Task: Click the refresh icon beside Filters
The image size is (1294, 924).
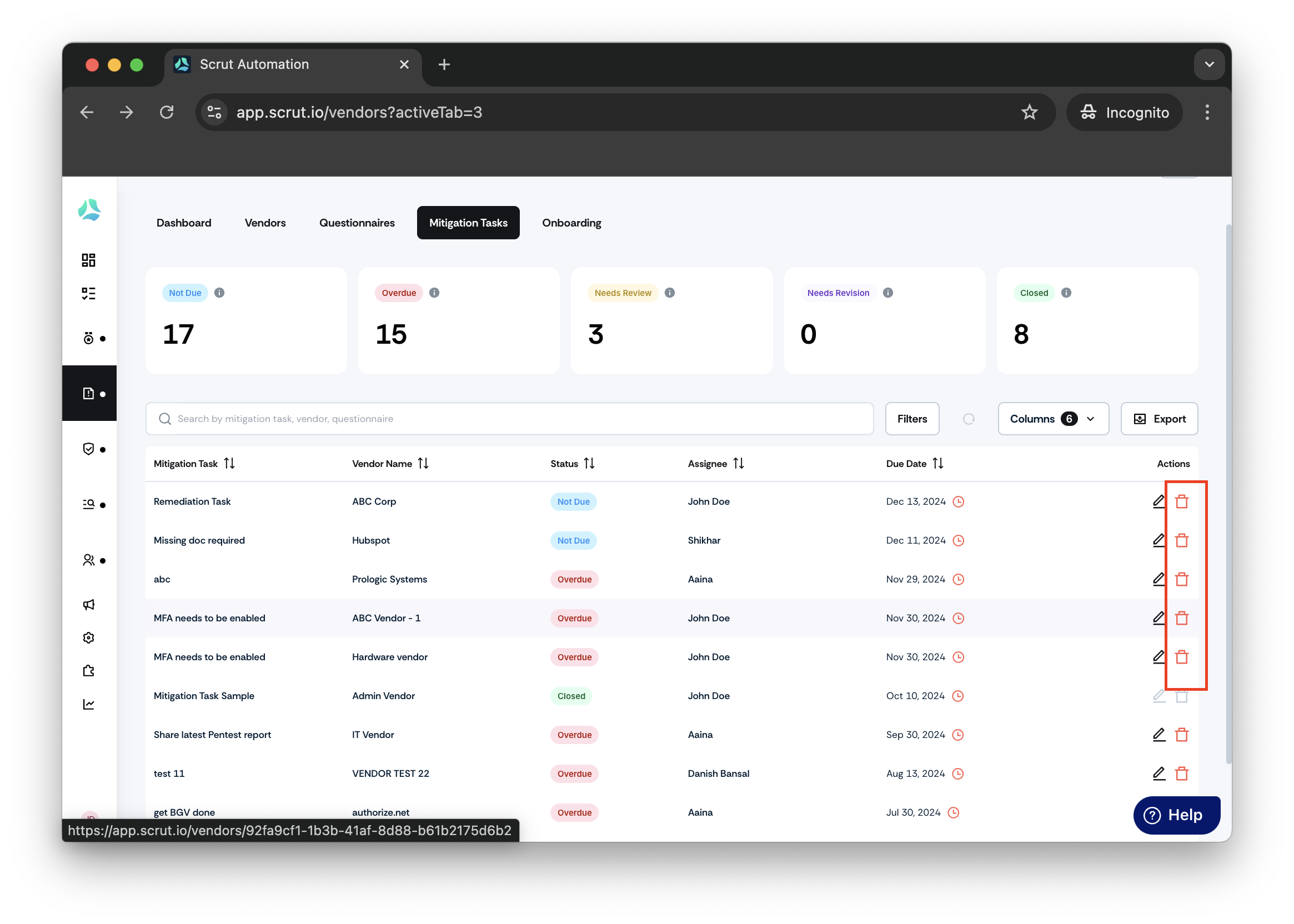Action: pos(969,419)
